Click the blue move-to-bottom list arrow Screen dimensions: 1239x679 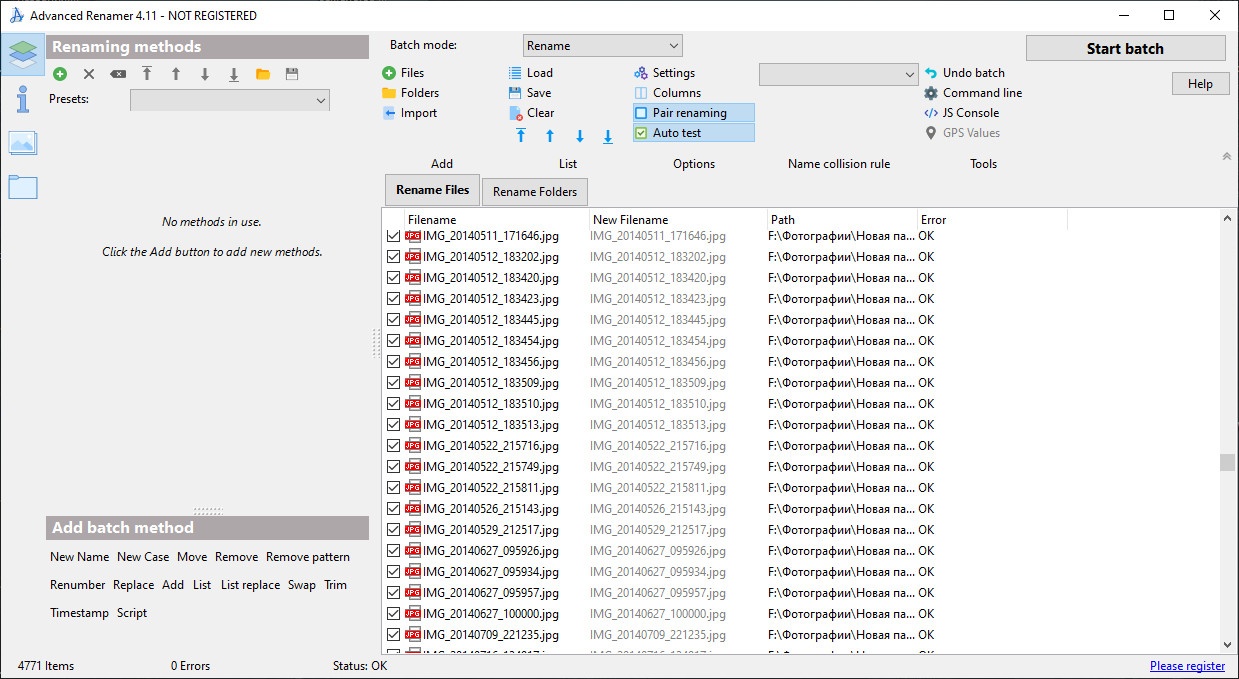pos(608,136)
